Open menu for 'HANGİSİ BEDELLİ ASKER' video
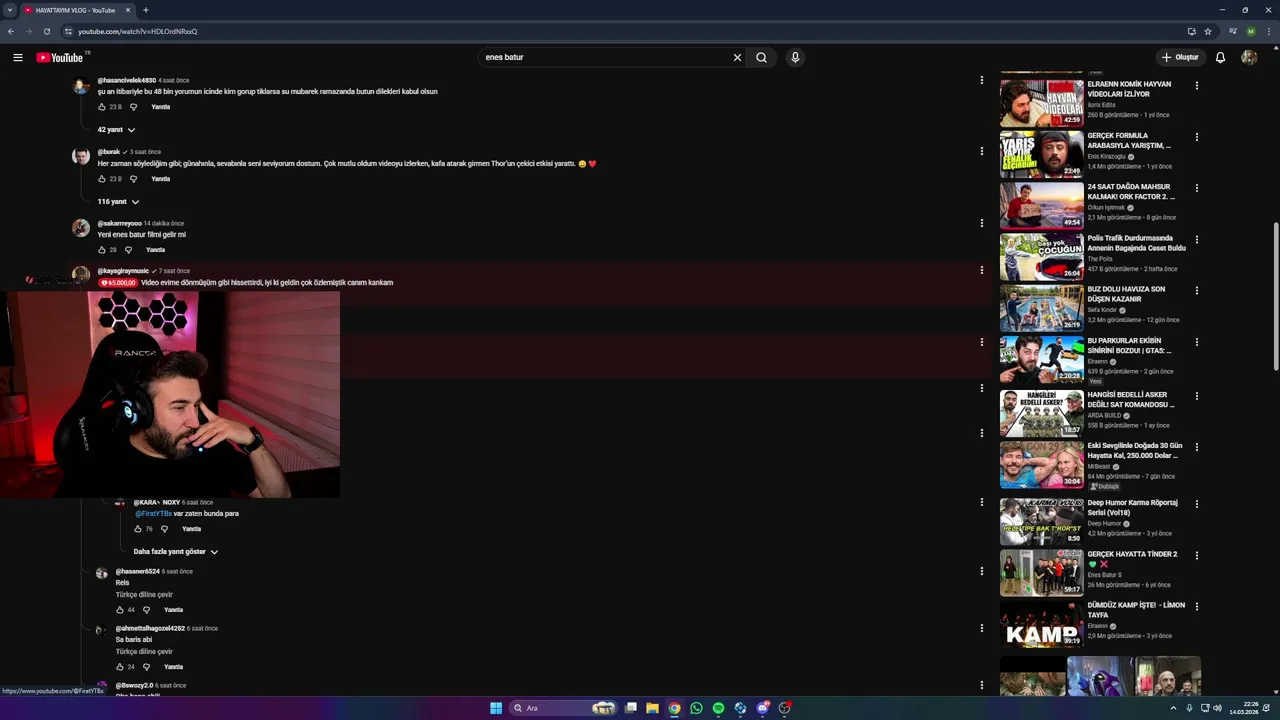Viewport: 1280px width, 720px height. point(1196,396)
